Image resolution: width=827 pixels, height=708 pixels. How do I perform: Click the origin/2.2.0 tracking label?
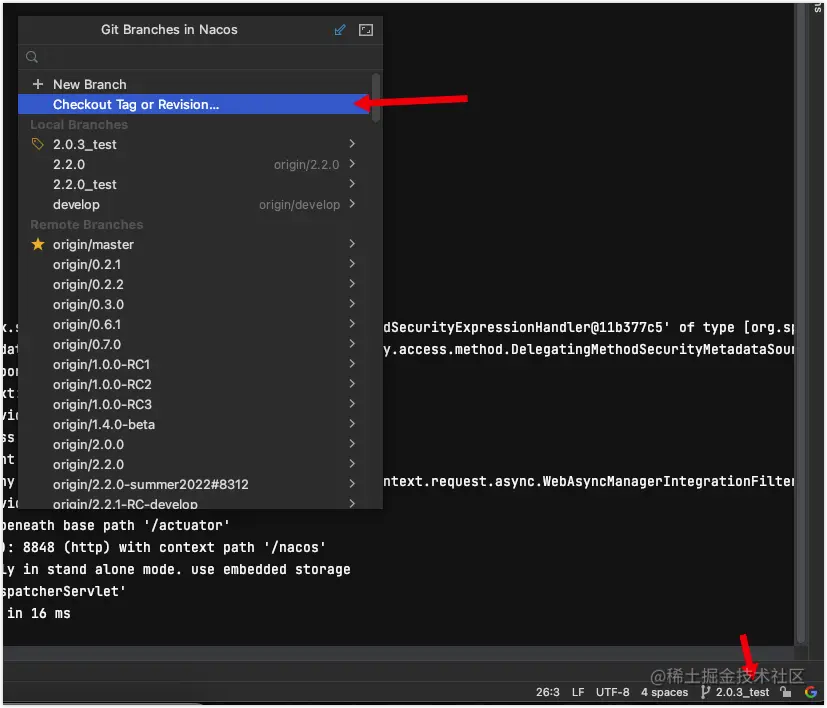click(x=306, y=165)
